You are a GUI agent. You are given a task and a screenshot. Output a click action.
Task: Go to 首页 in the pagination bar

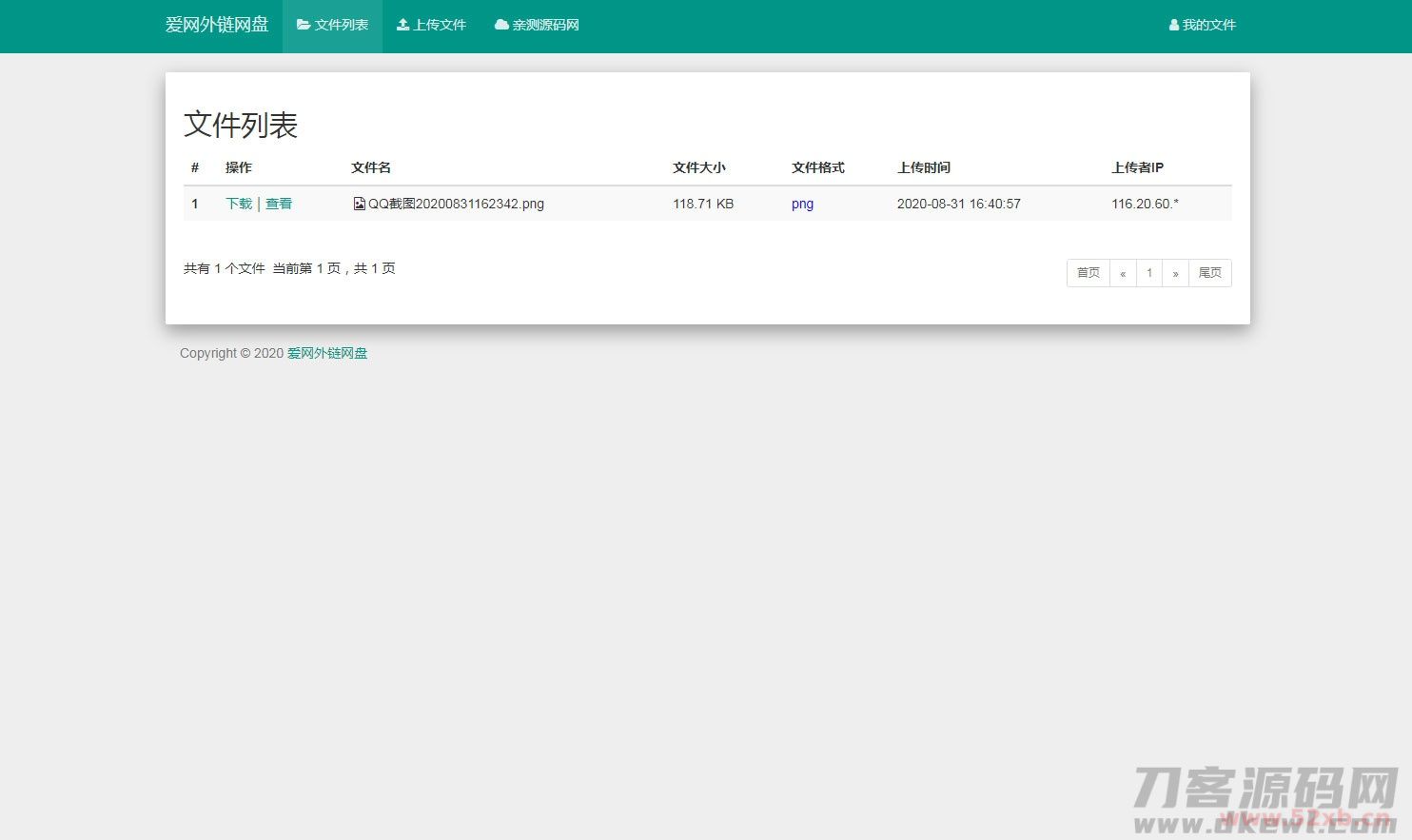coord(1088,273)
